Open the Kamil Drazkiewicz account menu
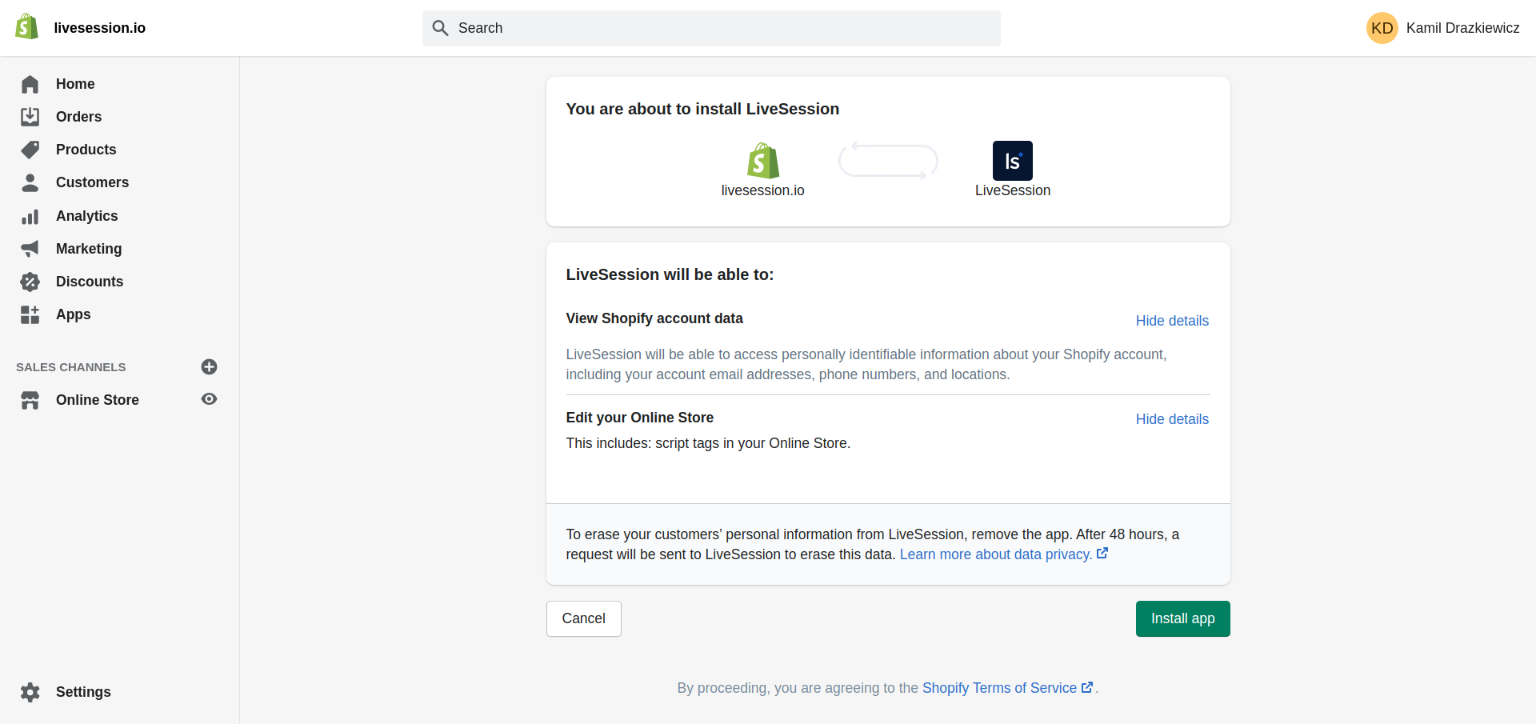The image size is (1536, 724). [x=1442, y=28]
